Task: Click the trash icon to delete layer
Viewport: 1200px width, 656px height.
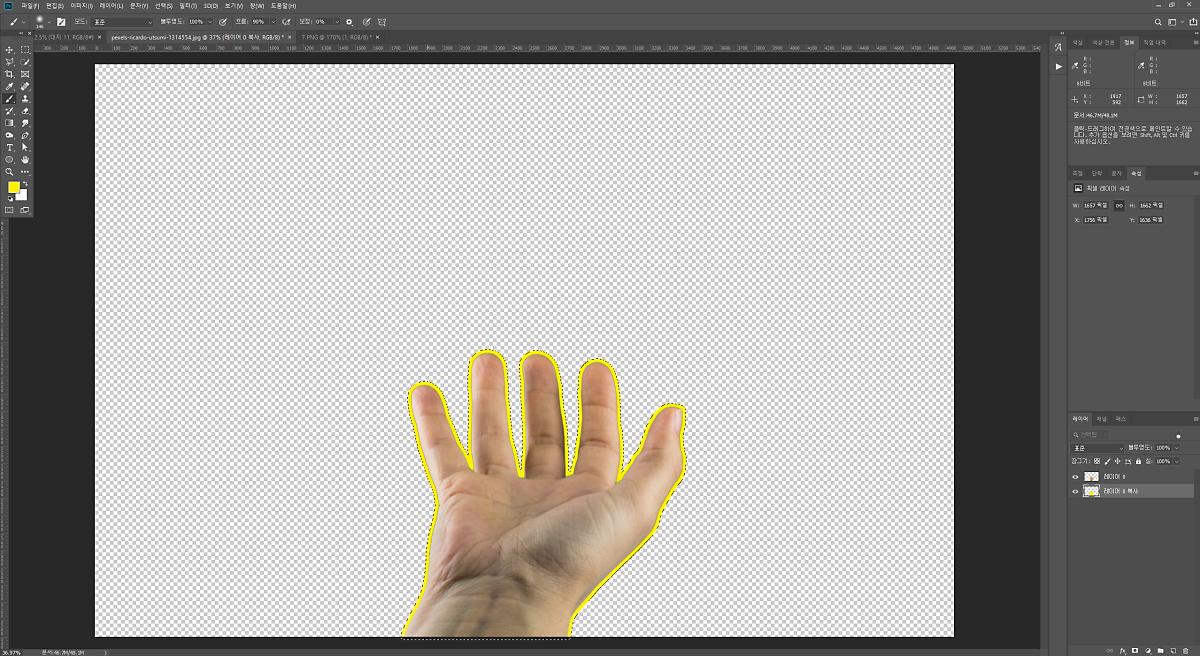Action: [x=1185, y=651]
